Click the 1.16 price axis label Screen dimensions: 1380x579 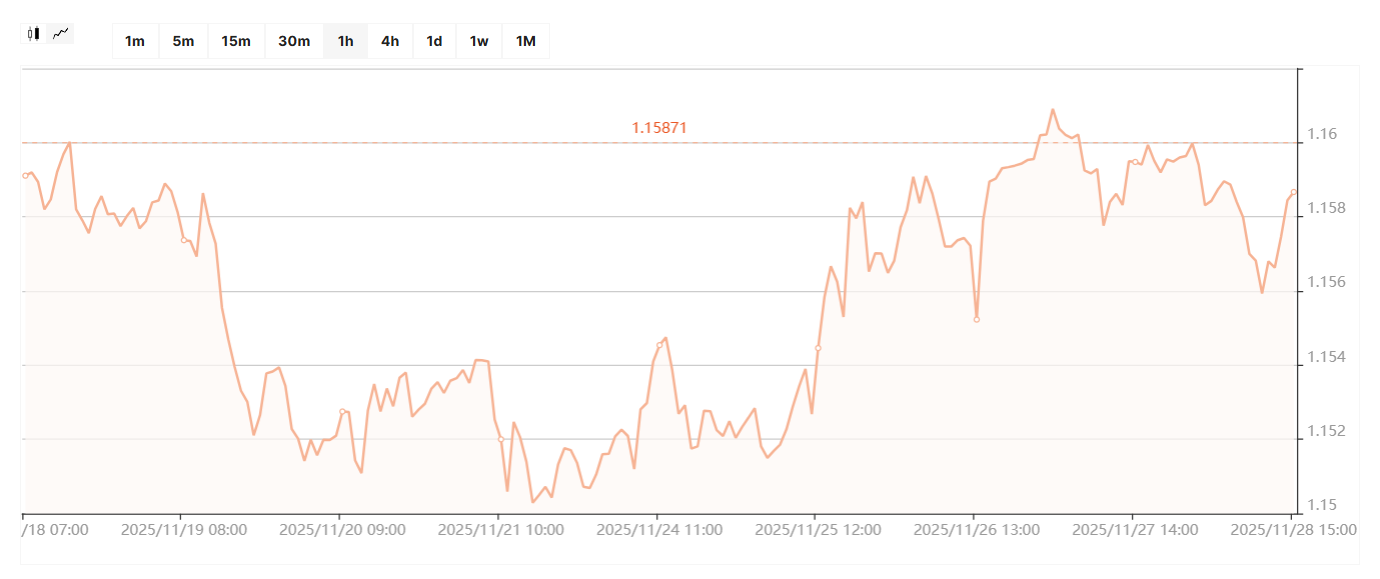(1319, 134)
